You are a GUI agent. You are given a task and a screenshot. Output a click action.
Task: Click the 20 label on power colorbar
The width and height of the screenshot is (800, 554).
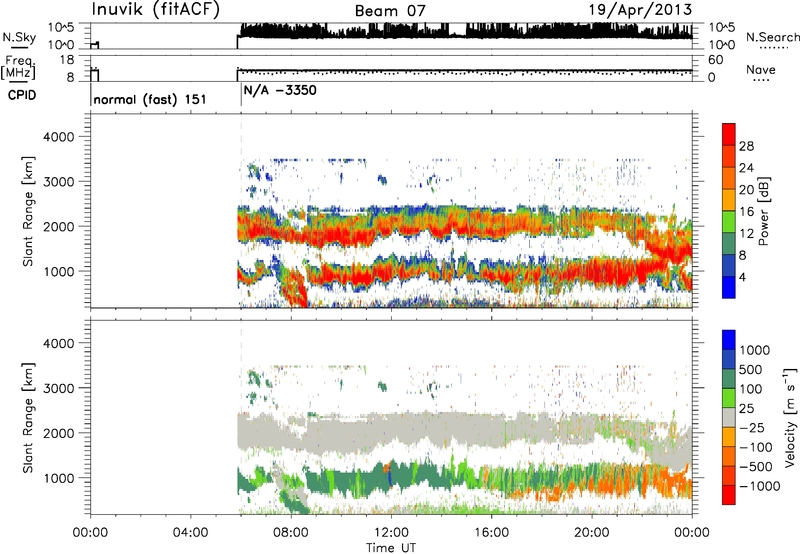pyautogui.click(x=746, y=190)
